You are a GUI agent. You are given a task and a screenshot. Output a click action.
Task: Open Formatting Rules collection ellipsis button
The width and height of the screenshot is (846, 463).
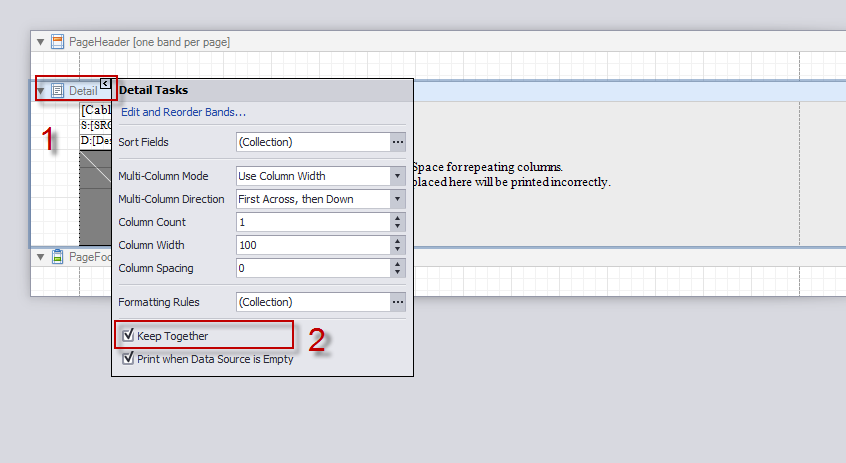click(x=398, y=302)
